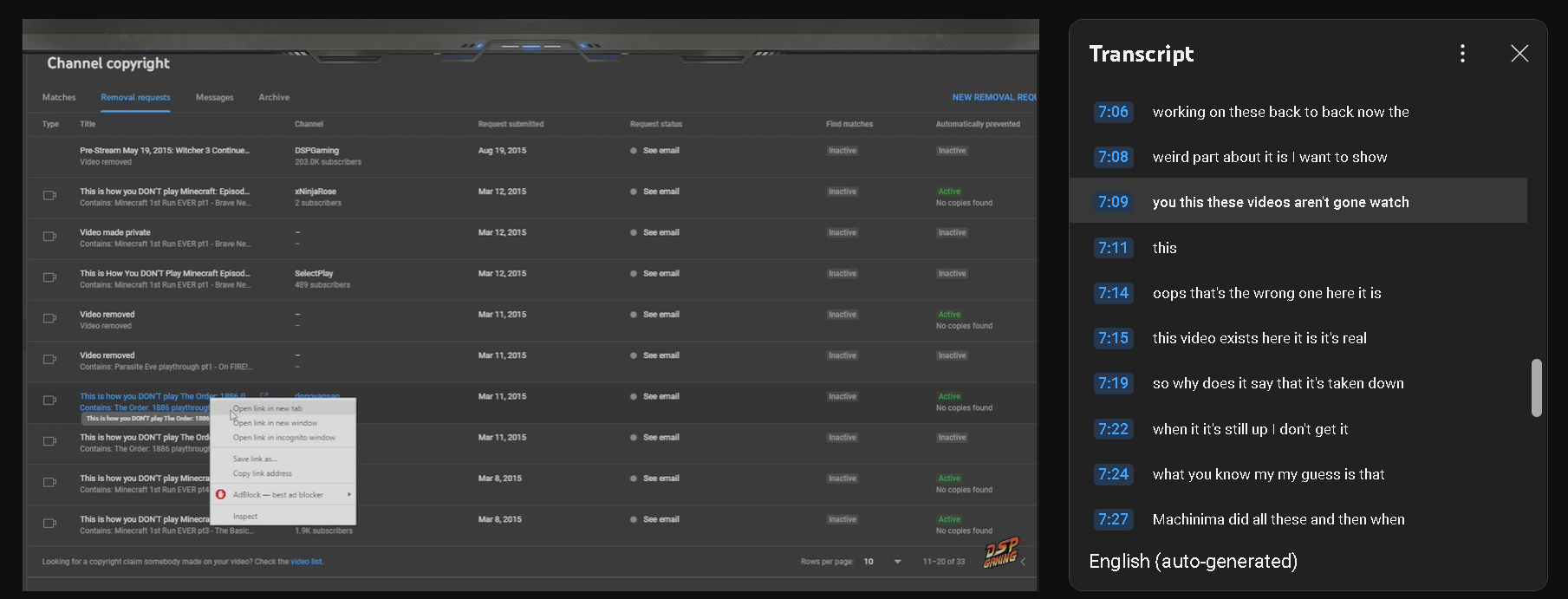Click 'See email' status in the Aug 19, 2015 row
Screen dimensions: 1568x599
tap(660, 150)
